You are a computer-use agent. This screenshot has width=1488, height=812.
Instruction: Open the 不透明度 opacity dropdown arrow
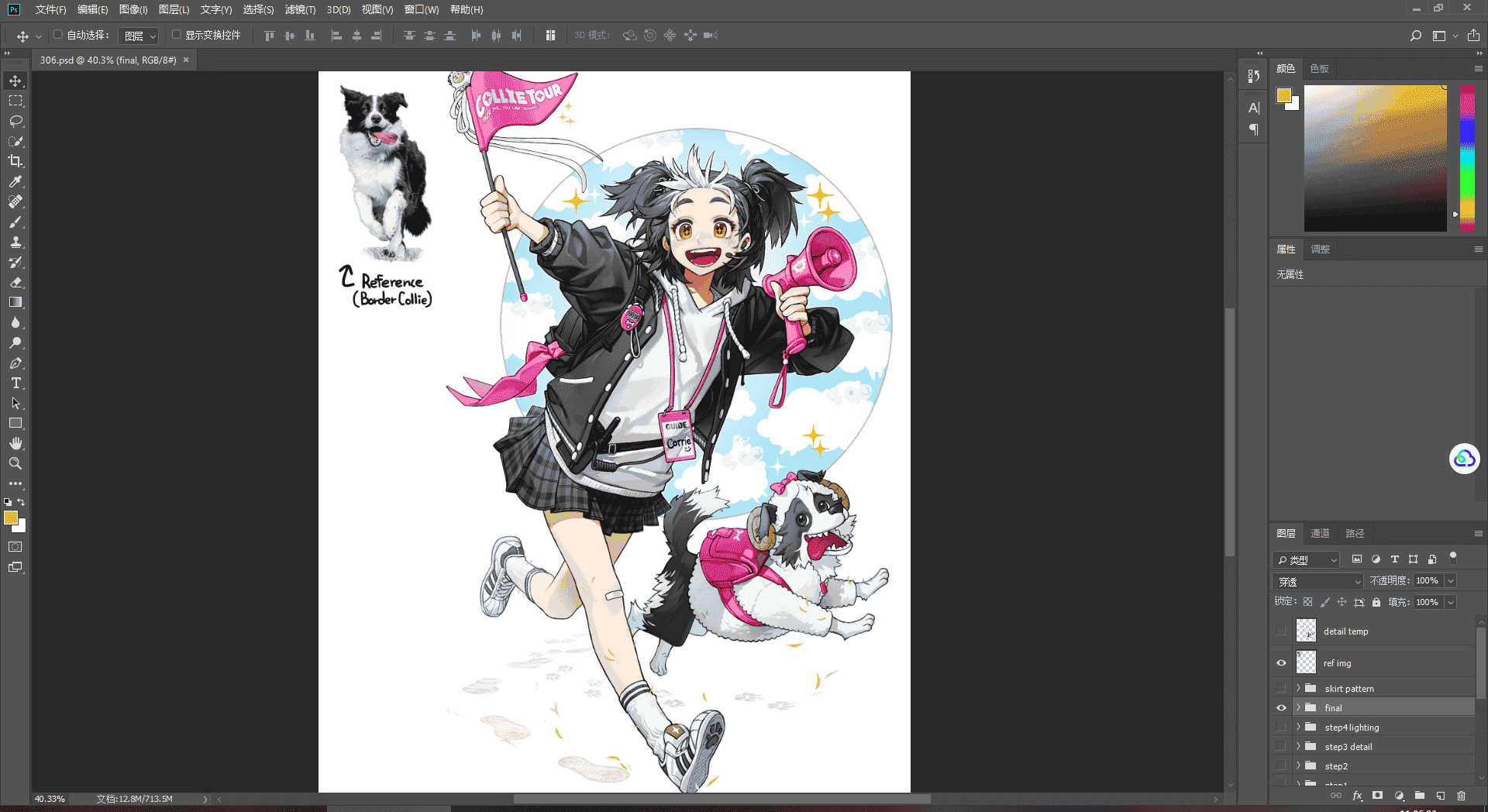coord(1451,580)
